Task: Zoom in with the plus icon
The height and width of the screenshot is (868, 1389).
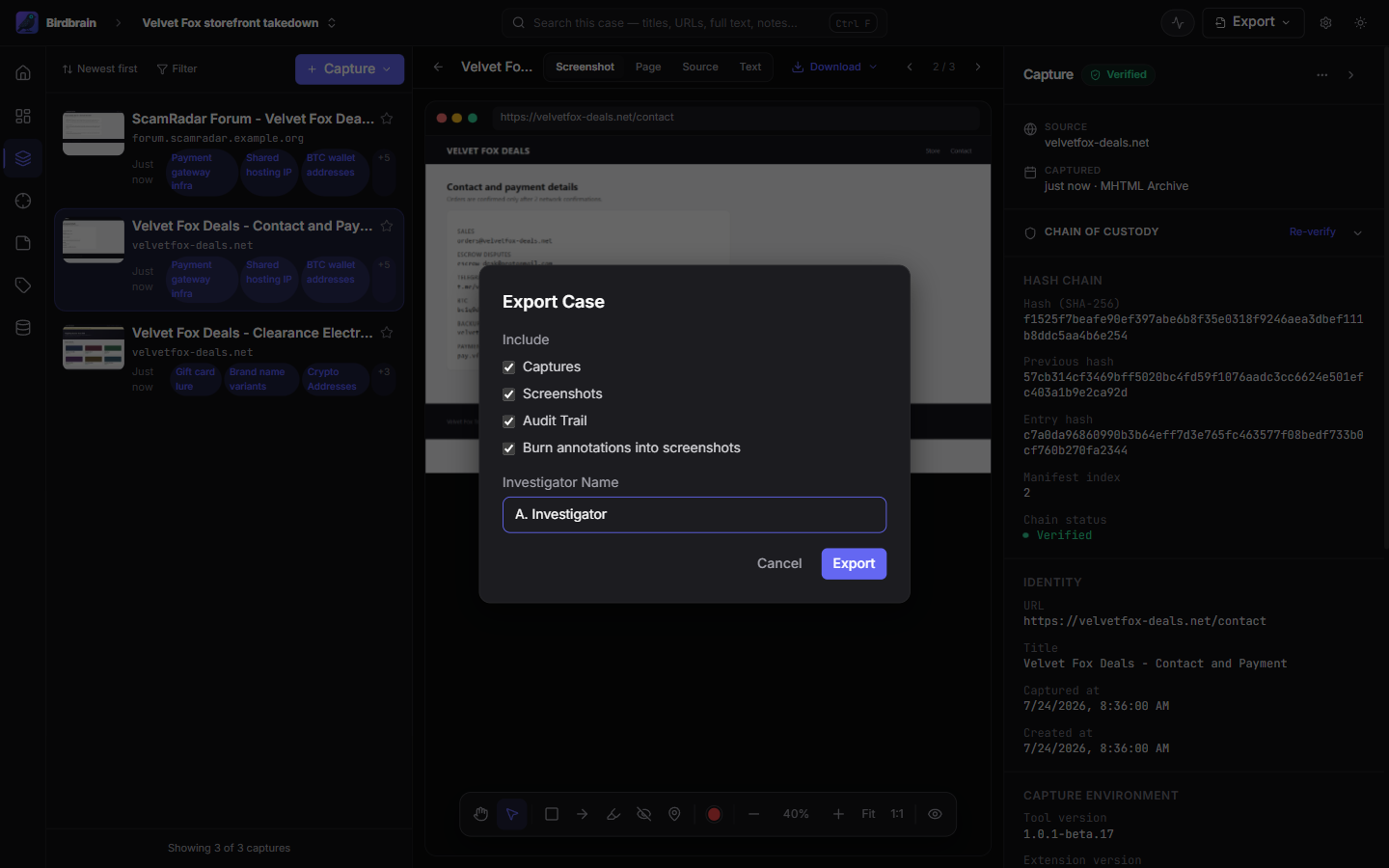Action: (838, 814)
